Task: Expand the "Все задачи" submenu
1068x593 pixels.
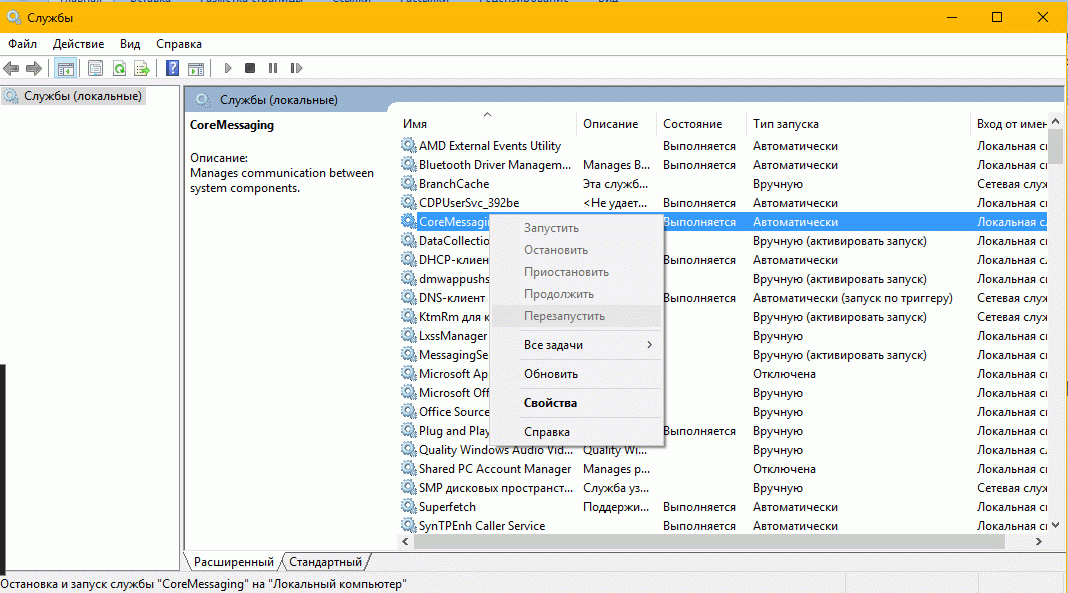Action: 587,345
